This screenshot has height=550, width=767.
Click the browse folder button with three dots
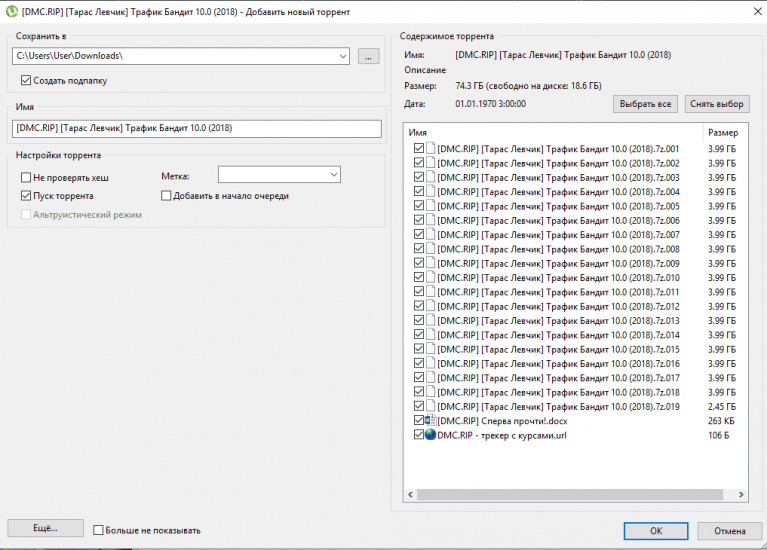point(369,56)
